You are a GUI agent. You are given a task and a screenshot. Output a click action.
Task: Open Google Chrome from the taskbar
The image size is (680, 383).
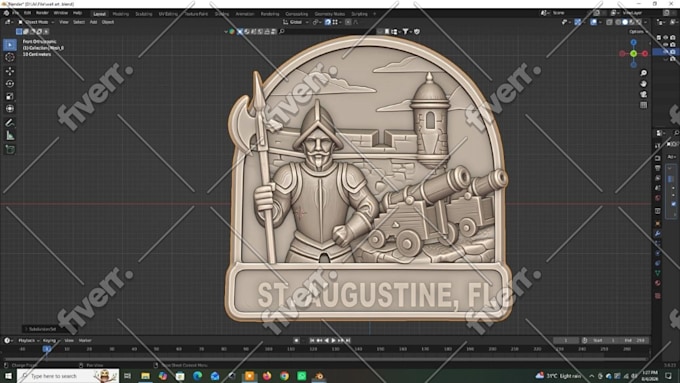click(x=284, y=376)
